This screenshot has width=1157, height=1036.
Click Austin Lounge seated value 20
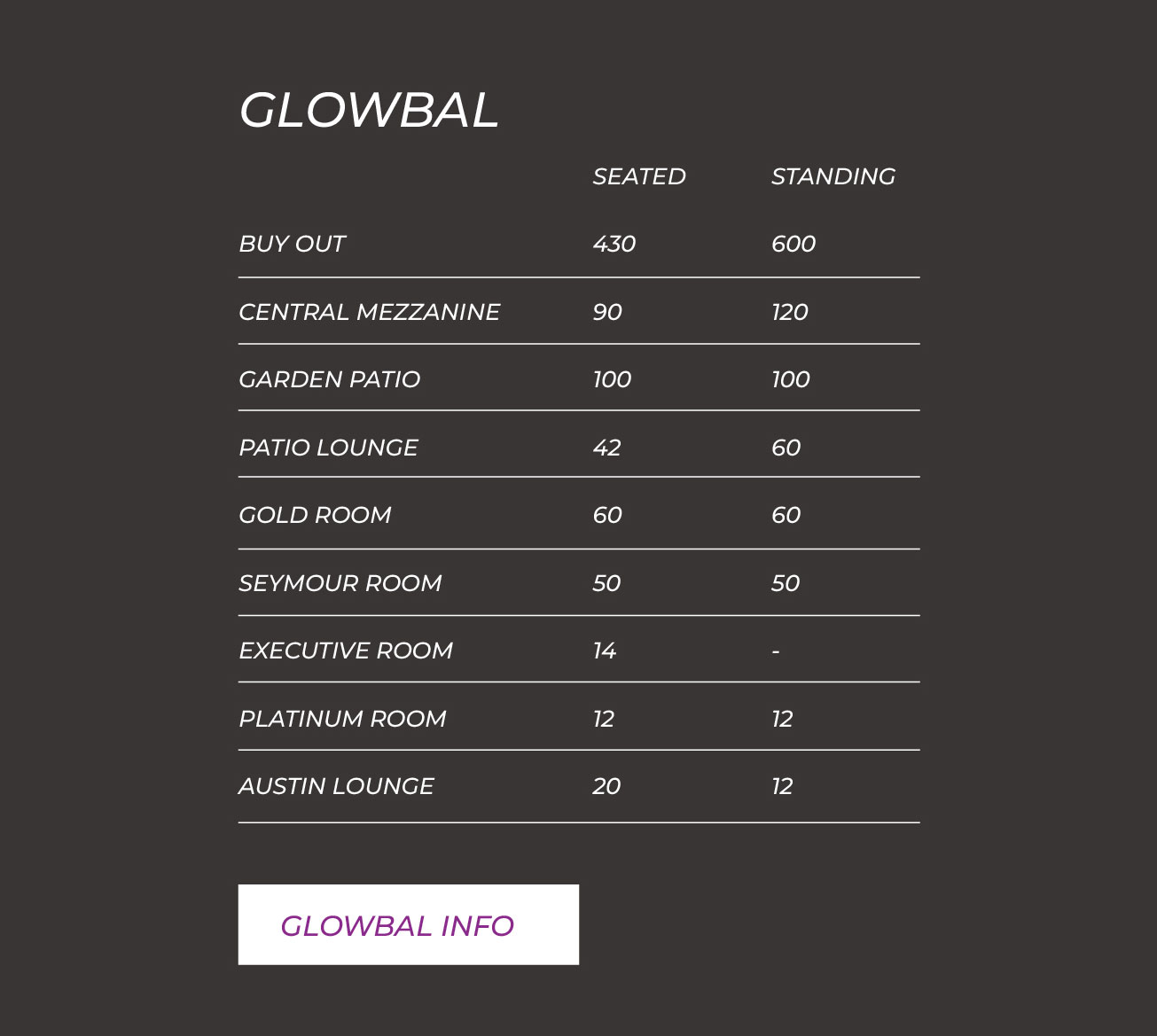coord(606,786)
